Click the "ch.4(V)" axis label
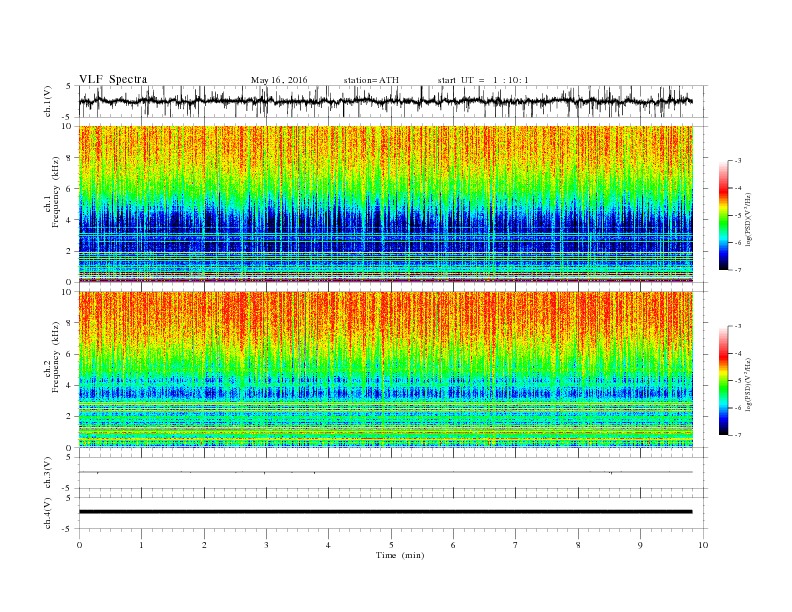 click(x=48, y=513)
